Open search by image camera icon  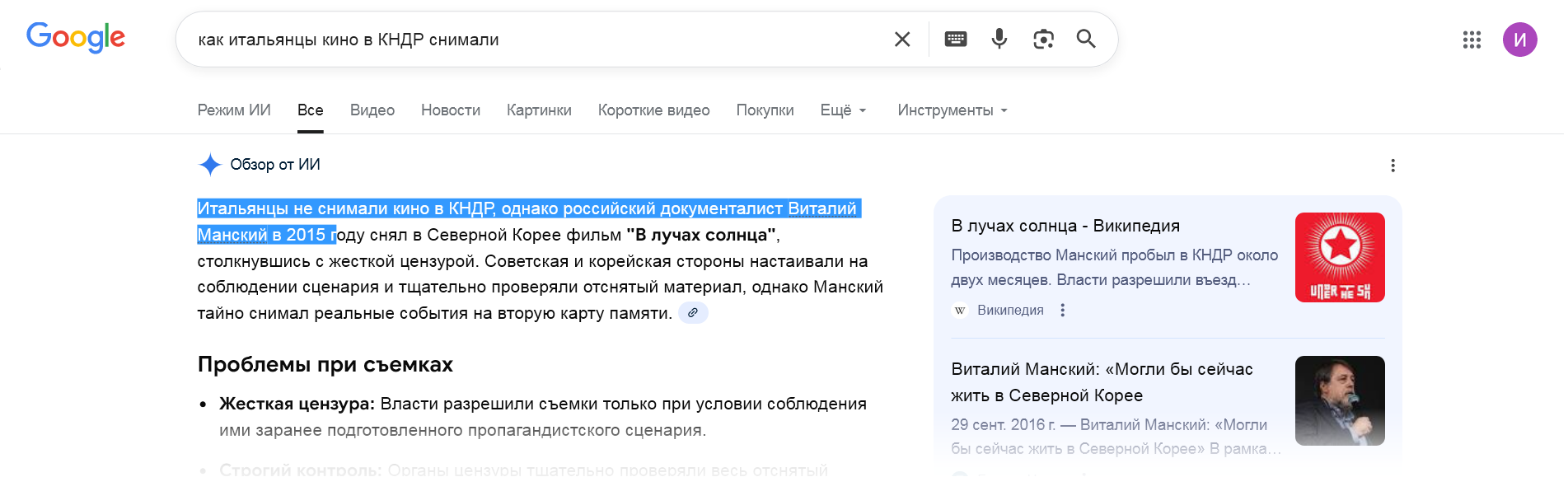pos(1043,39)
